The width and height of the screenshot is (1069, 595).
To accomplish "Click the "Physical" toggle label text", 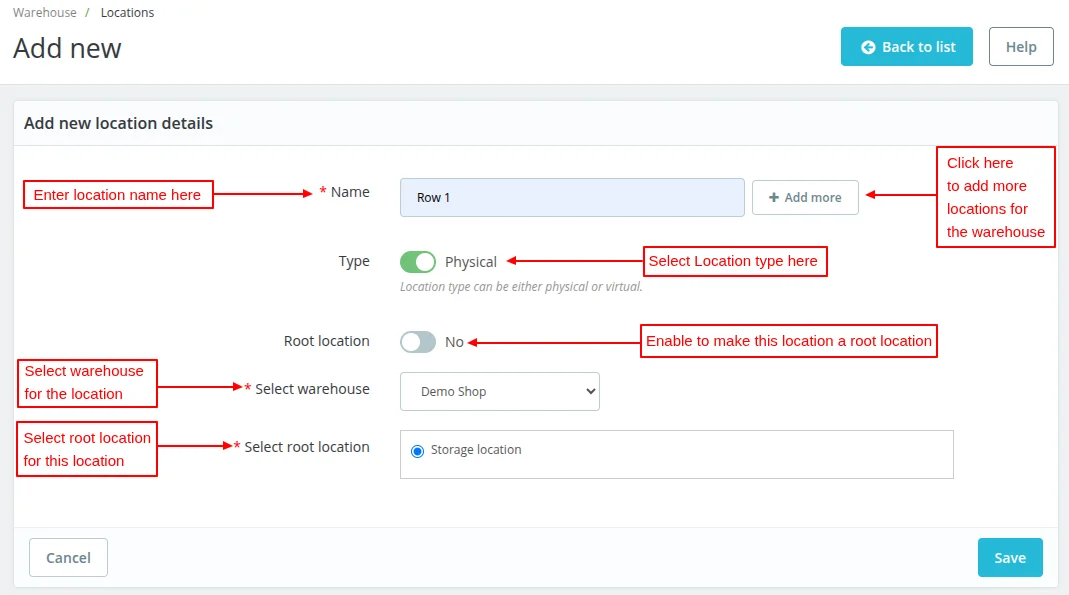I will 471,262.
